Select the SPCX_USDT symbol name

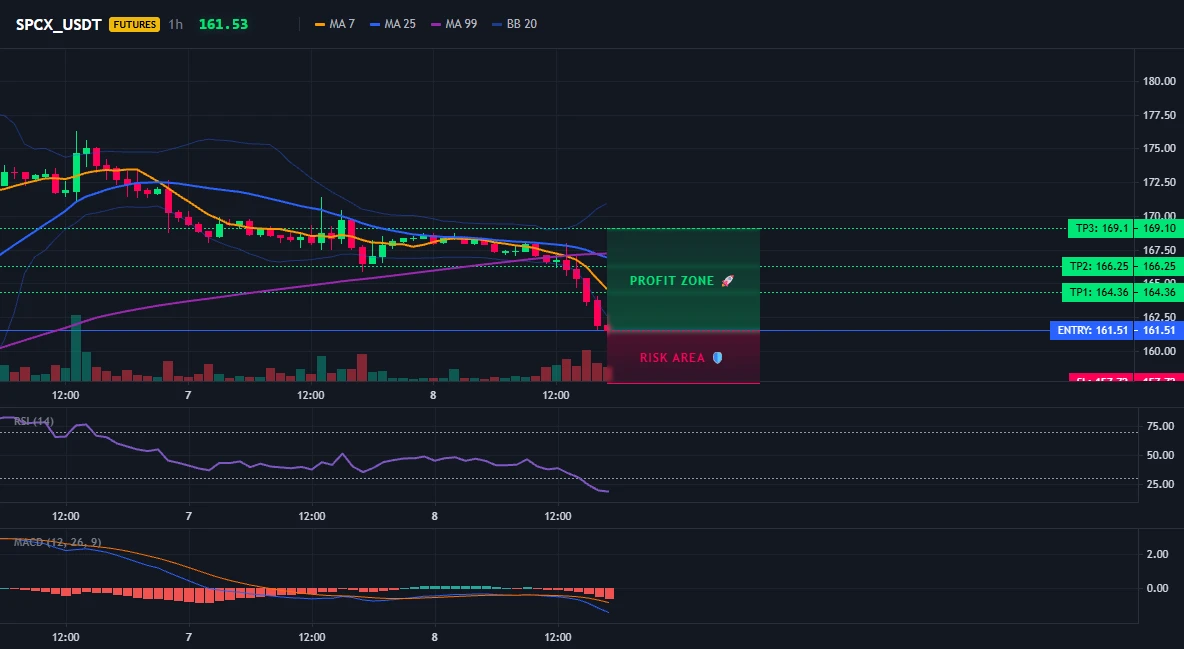59,24
